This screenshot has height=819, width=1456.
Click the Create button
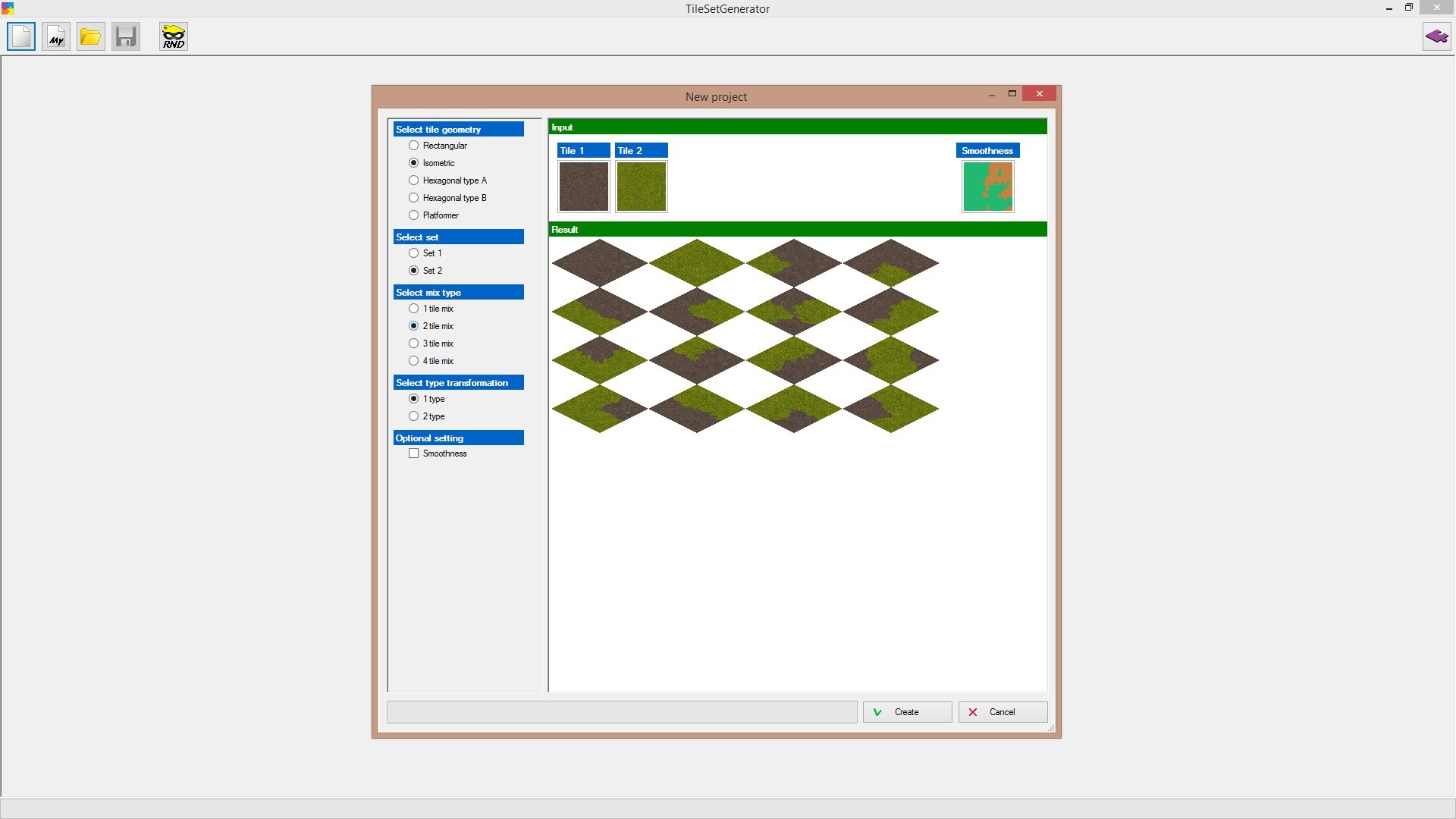click(907, 712)
